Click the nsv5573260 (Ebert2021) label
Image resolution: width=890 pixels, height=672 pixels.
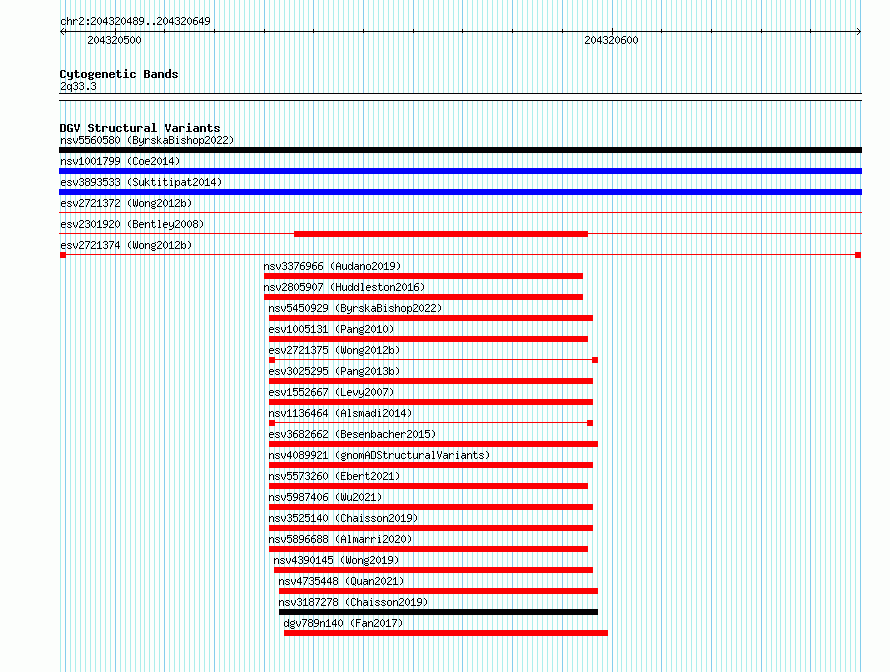pos(334,476)
